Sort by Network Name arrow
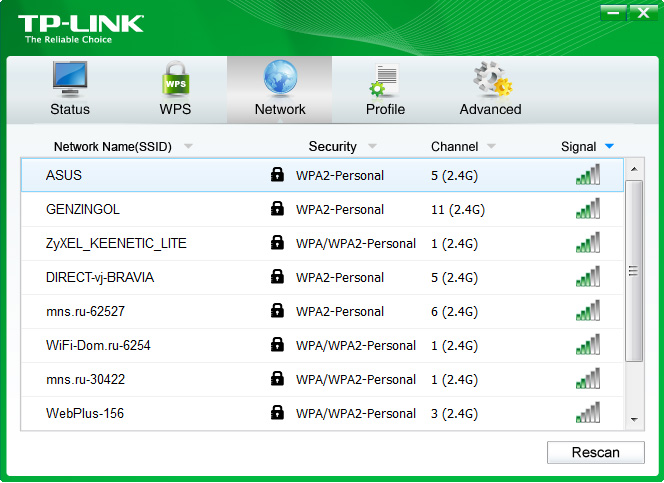This screenshot has height=483, width=664. click(x=188, y=146)
